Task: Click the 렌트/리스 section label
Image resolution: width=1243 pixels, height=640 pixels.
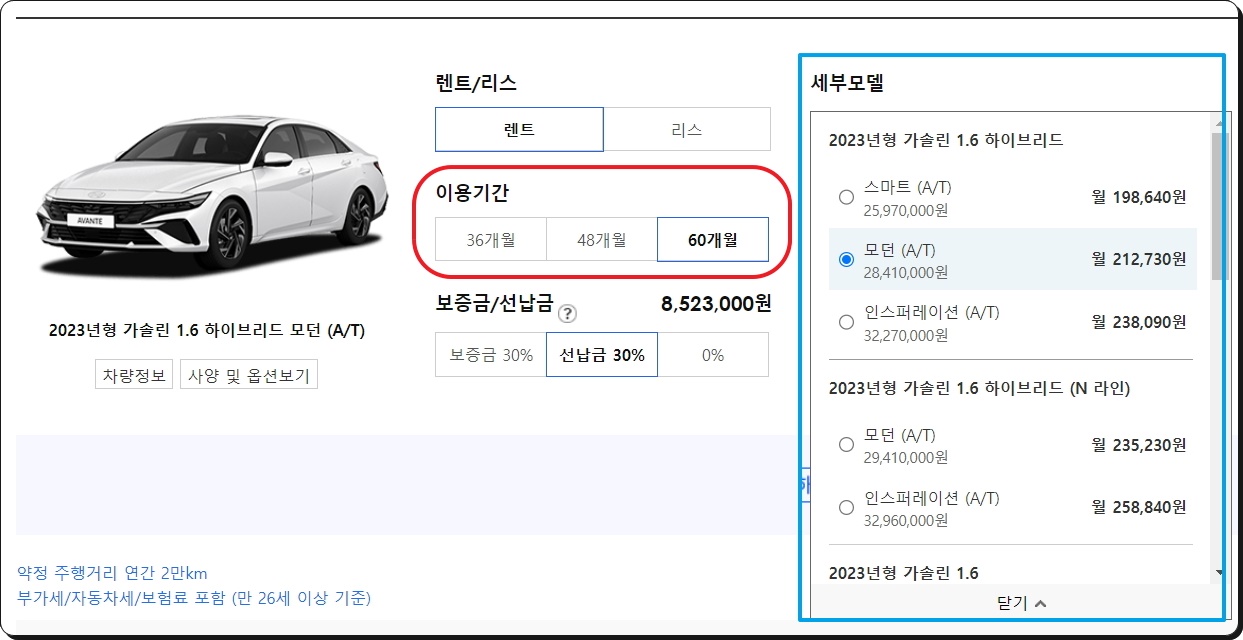Action: pyautogui.click(x=476, y=83)
